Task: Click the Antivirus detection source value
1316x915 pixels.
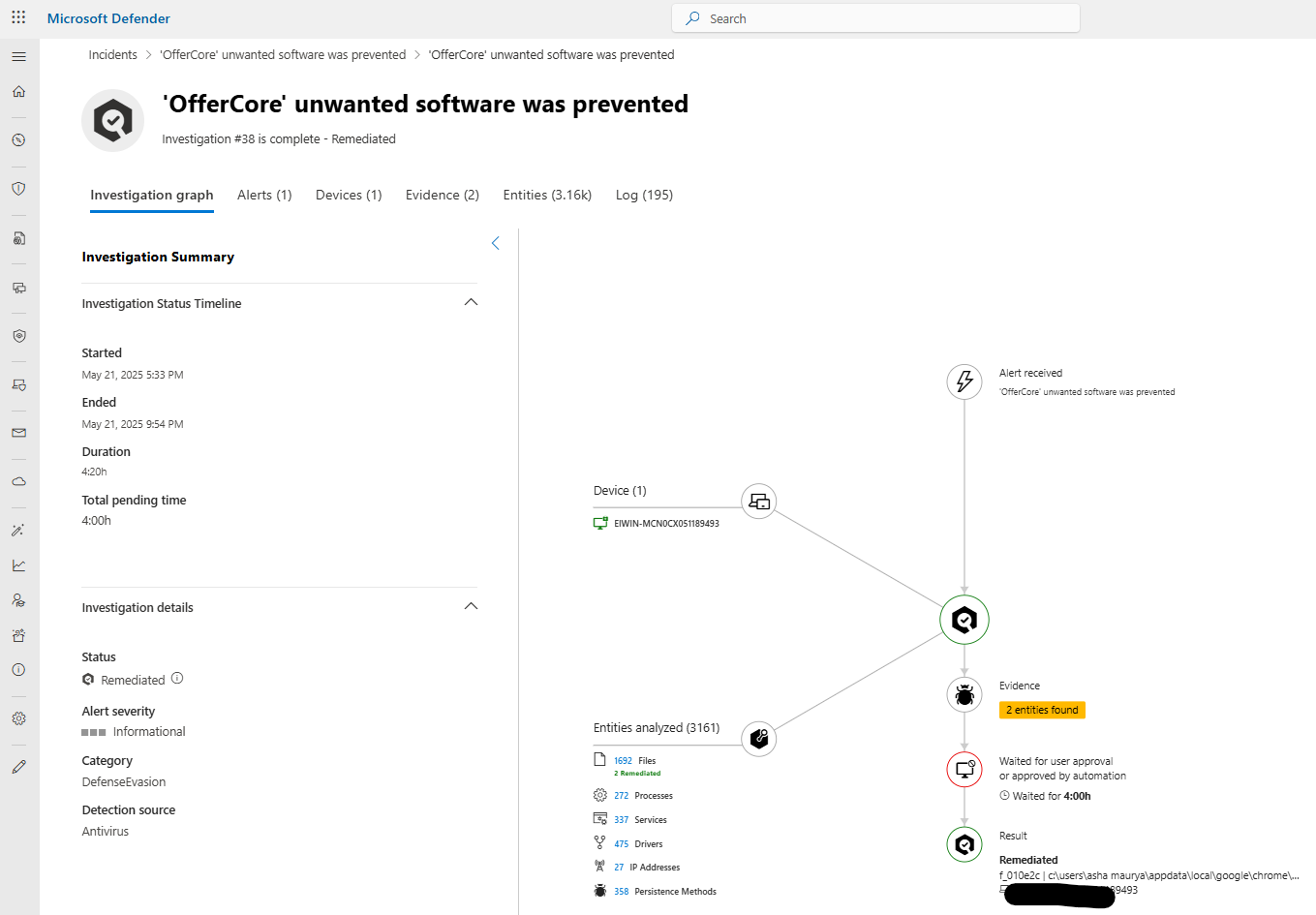Action: (x=106, y=832)
